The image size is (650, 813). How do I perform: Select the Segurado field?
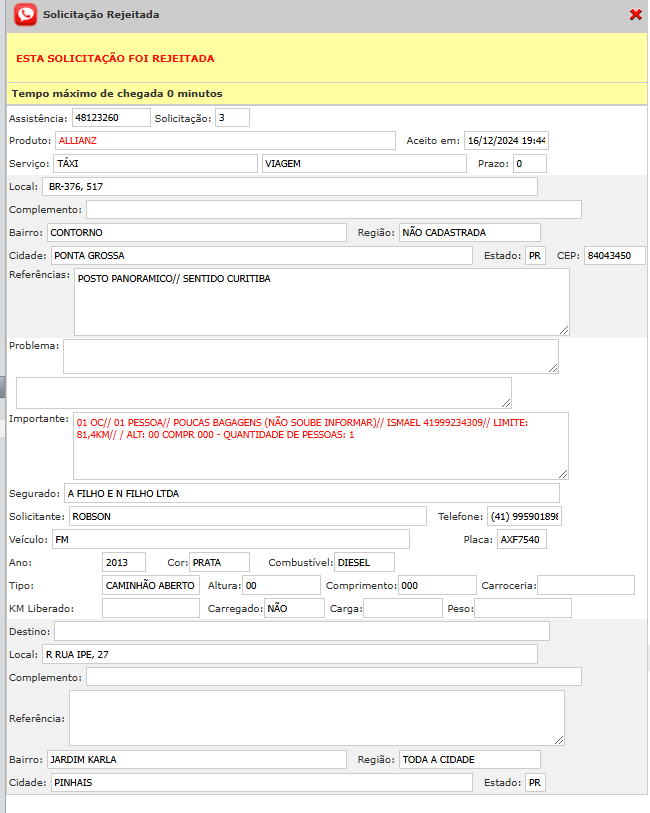(x=310, y=493)
